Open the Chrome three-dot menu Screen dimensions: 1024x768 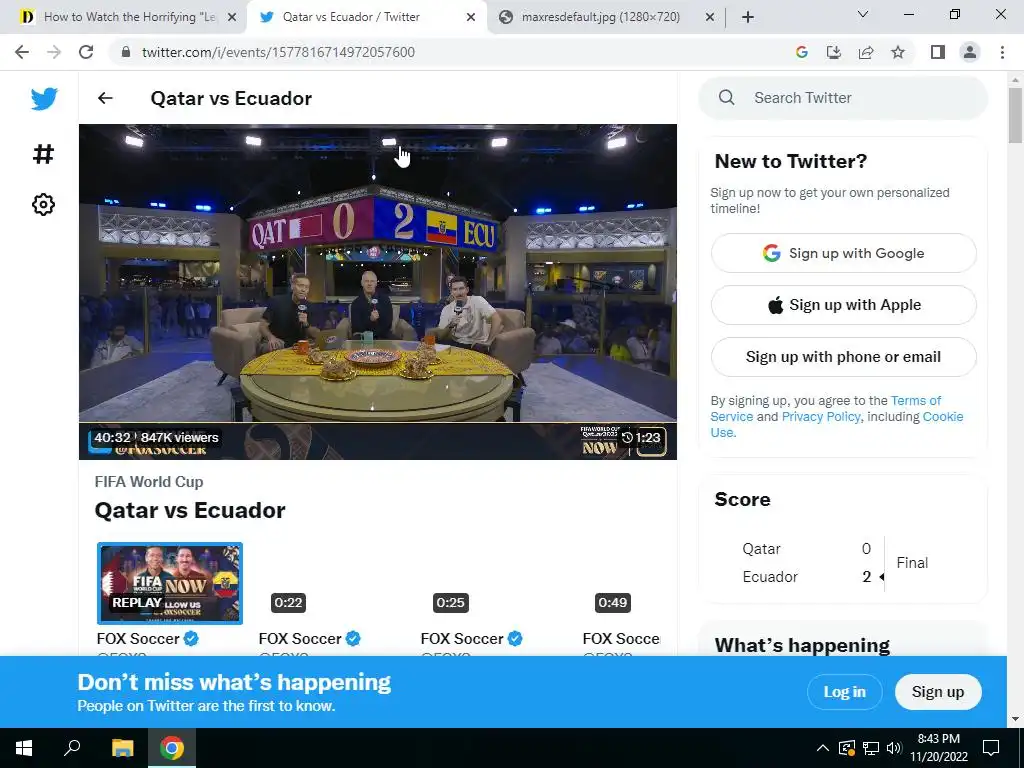(x=1002, y=52)
